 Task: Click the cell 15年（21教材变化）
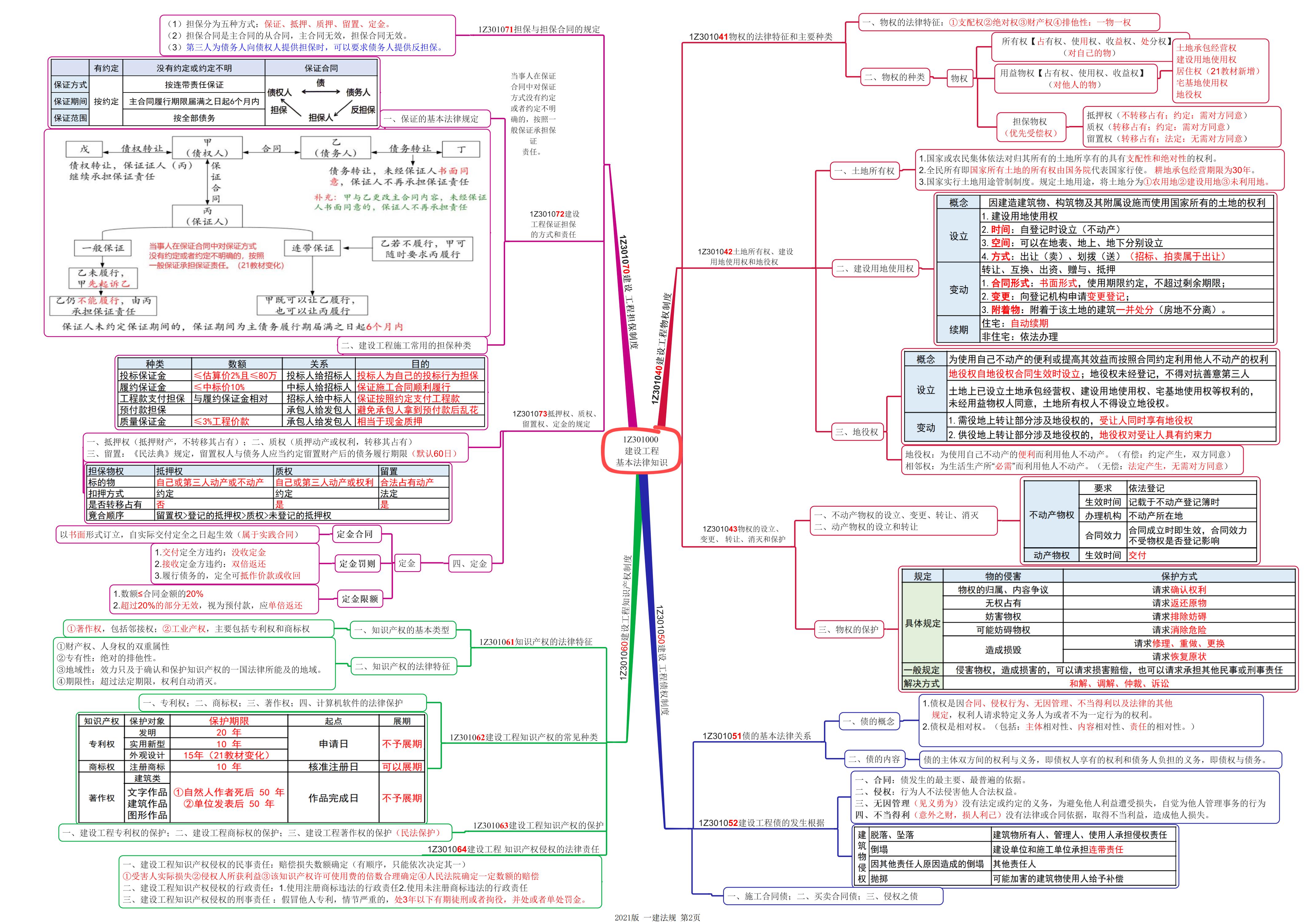[x=229, y=755]
